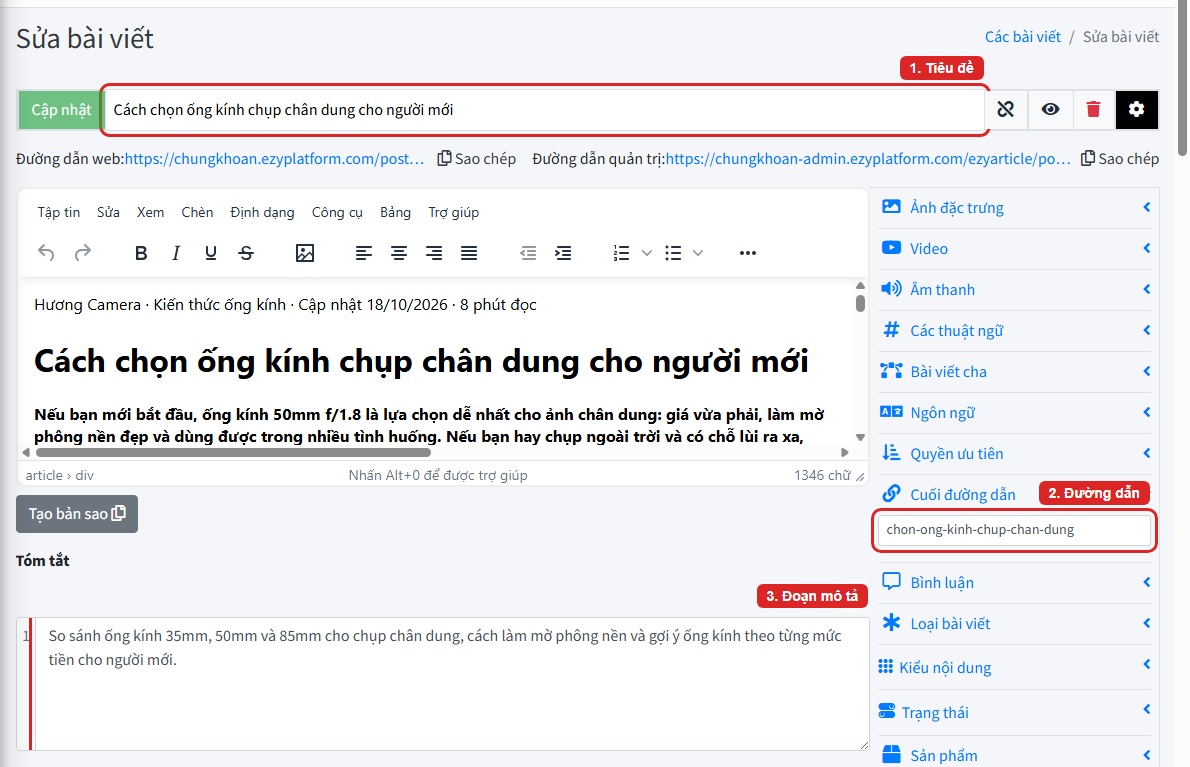Viewport: 1190px width, 767px height.
Task: Click into the post title field
Action: pyautogui.click(x=545, y=109)
